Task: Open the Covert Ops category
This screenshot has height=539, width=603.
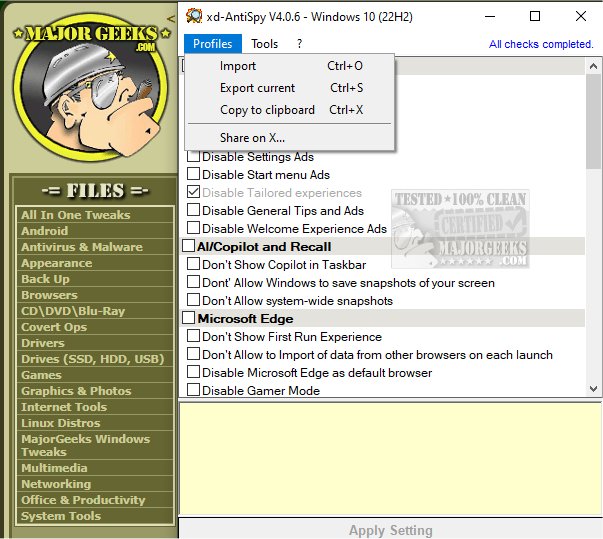Action: (x=54, y=327)
